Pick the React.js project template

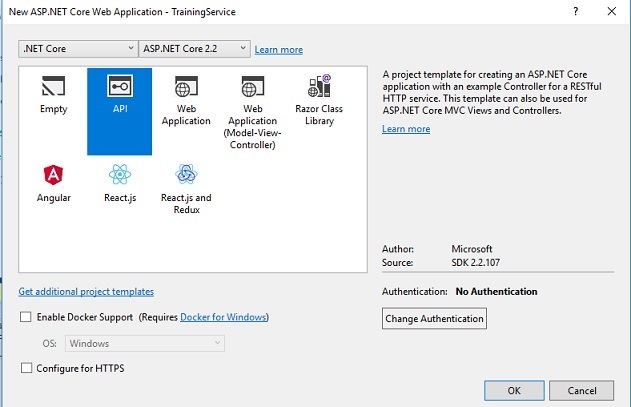click(x=120, y=184)
